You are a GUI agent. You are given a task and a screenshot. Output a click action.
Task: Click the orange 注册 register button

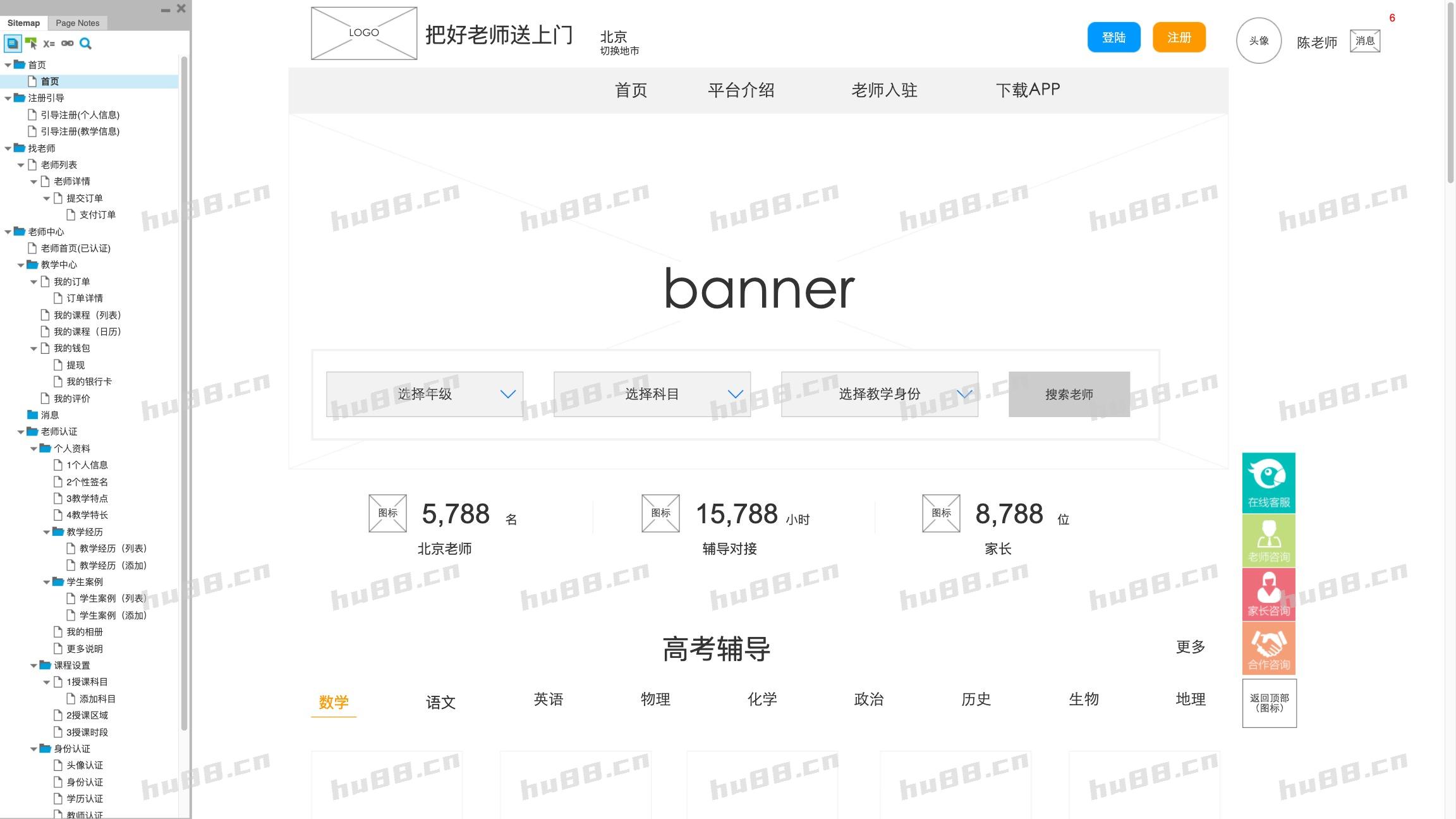tap(1179, 37)
